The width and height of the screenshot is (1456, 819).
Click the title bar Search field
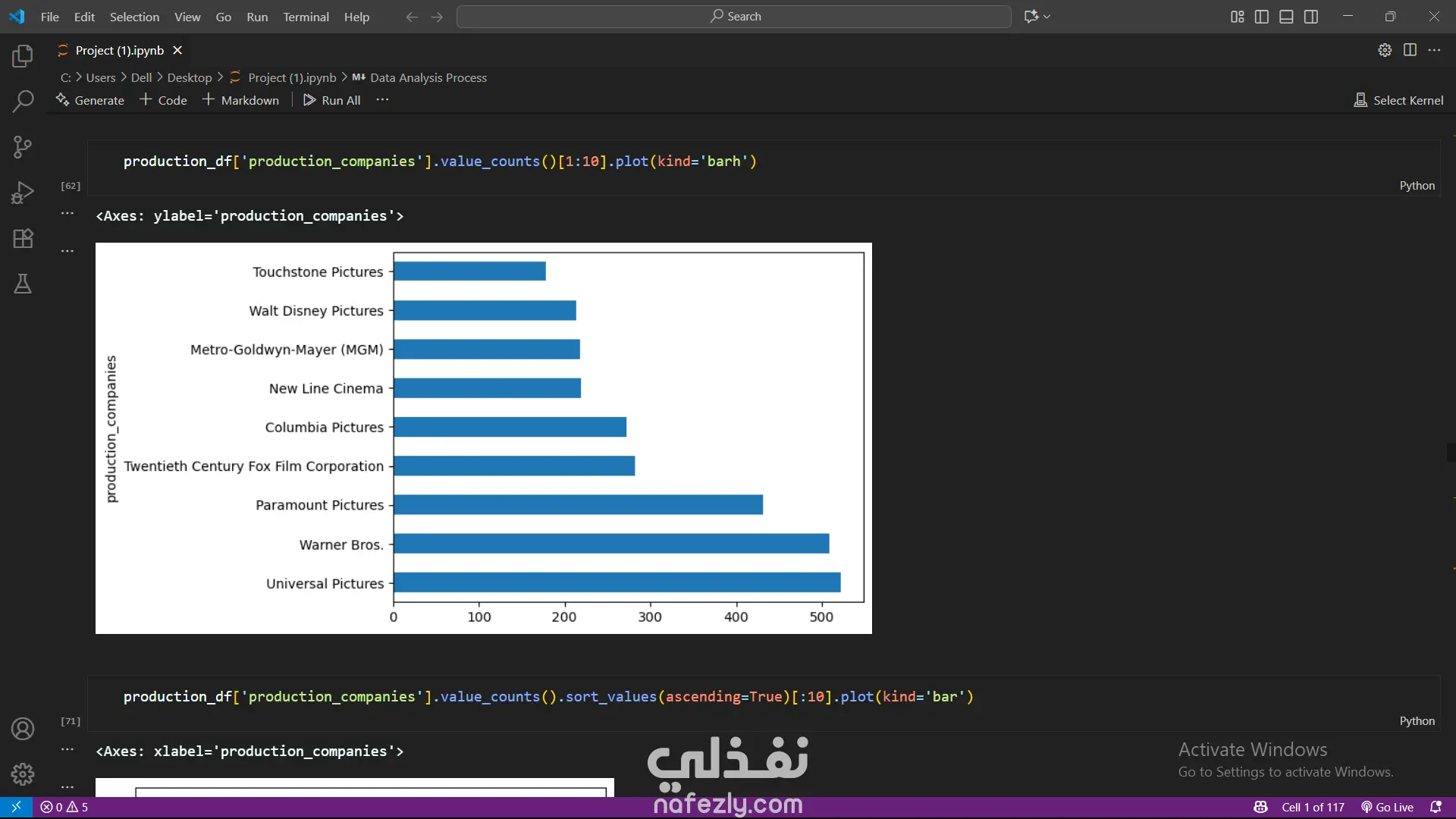point(733,17)
